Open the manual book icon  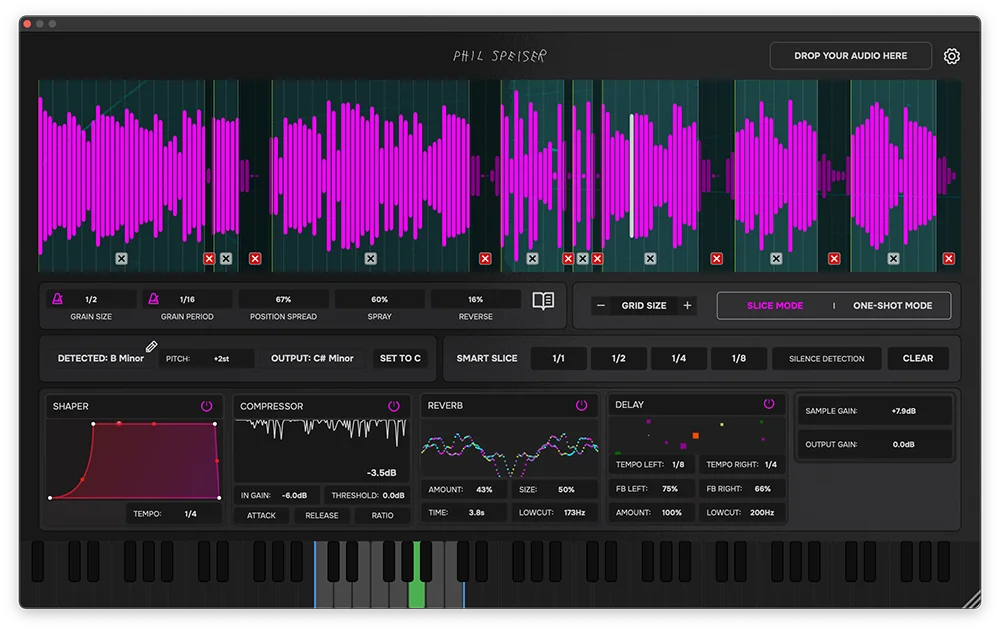[x=543, y=301]
